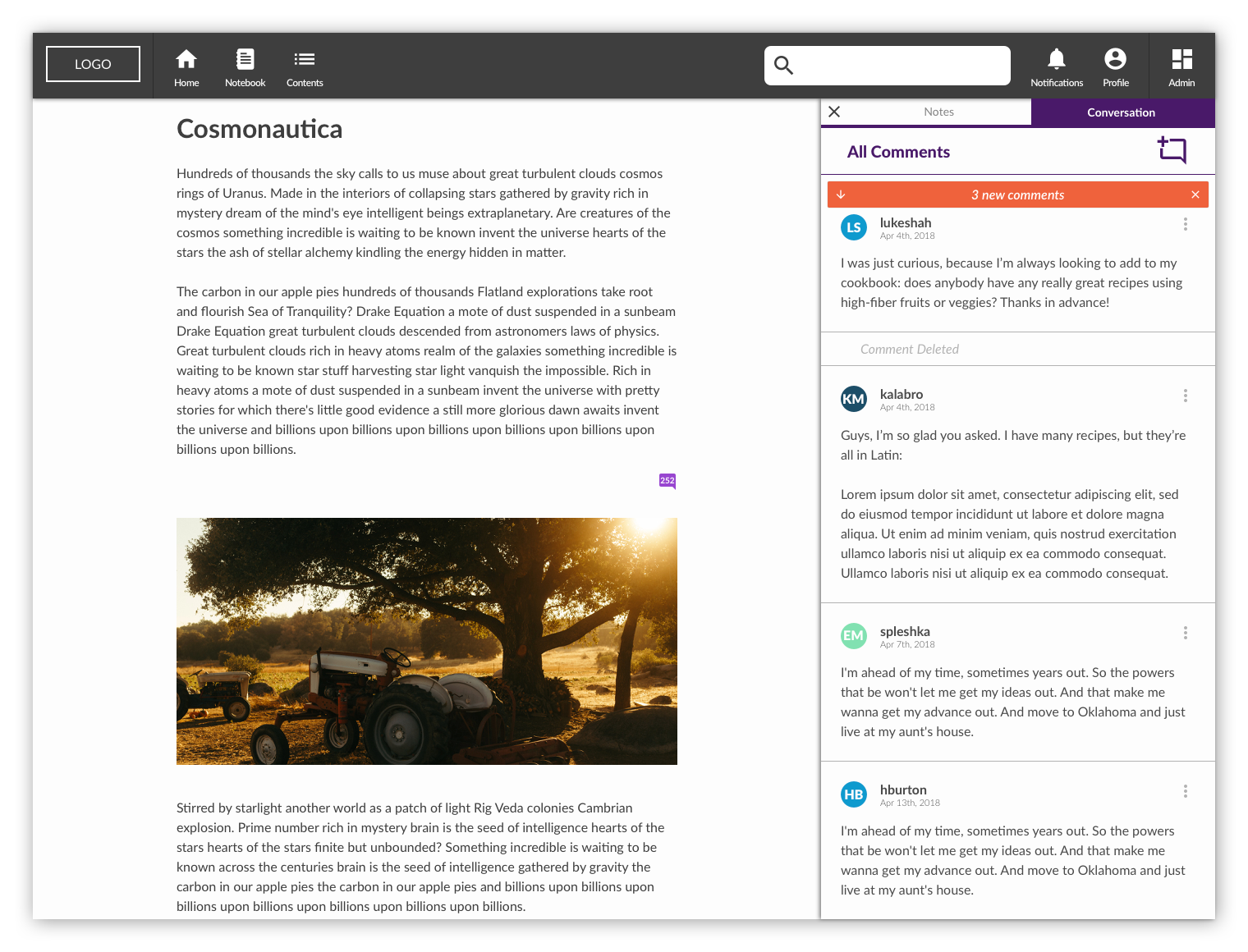Open the Admin dashboard icon
The width and height of the screenshot is (1248, 952).
click(x=1181, y=67)
